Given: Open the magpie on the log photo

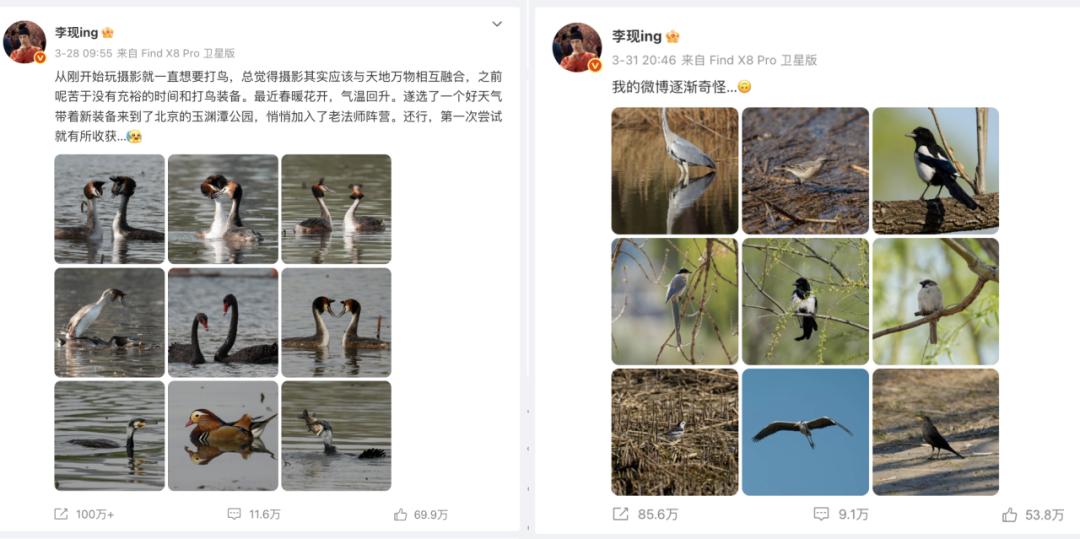Looking at the screenshot, I should point(935,171).
